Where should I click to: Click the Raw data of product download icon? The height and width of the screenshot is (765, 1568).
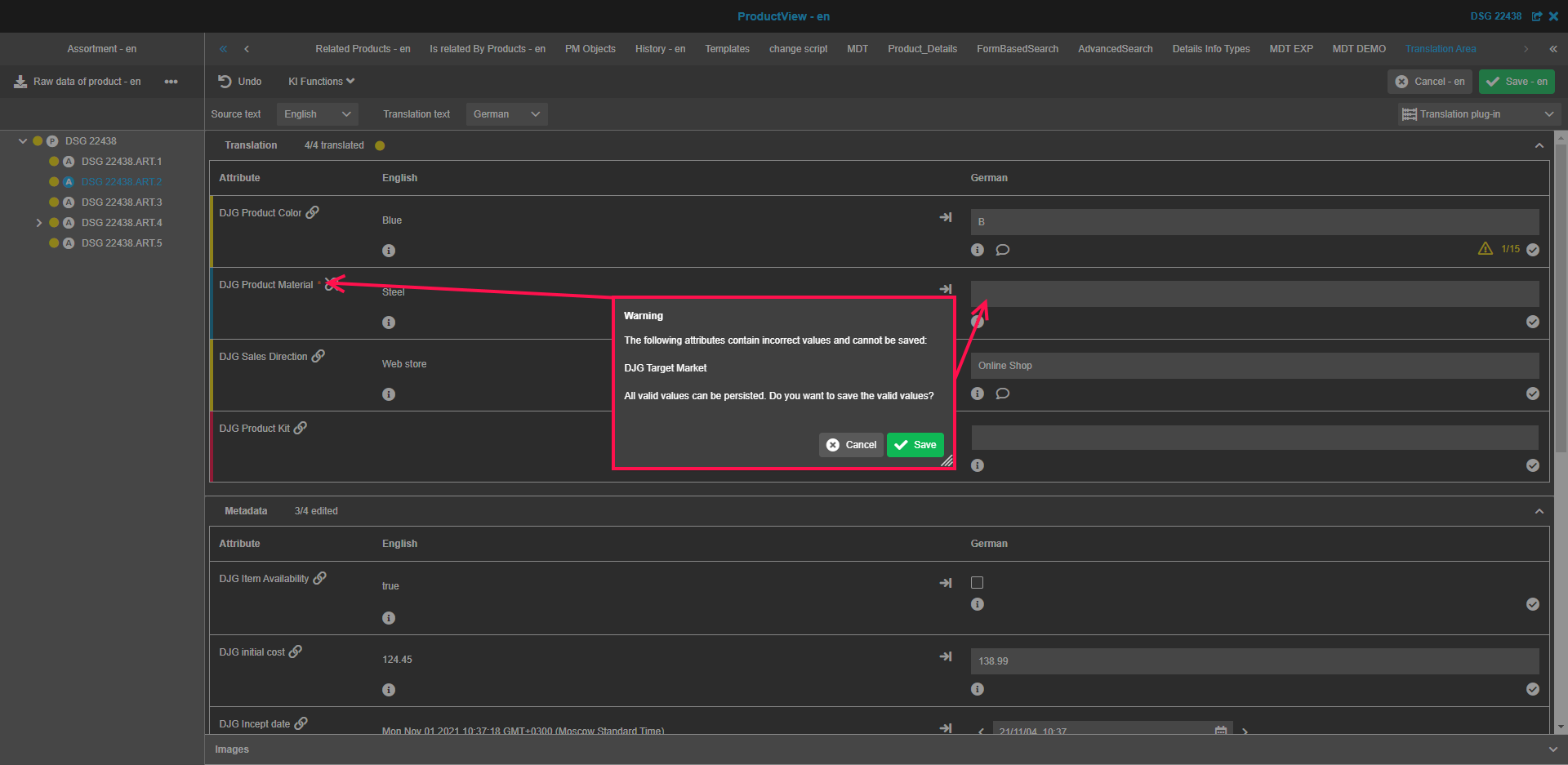point(20,82)
